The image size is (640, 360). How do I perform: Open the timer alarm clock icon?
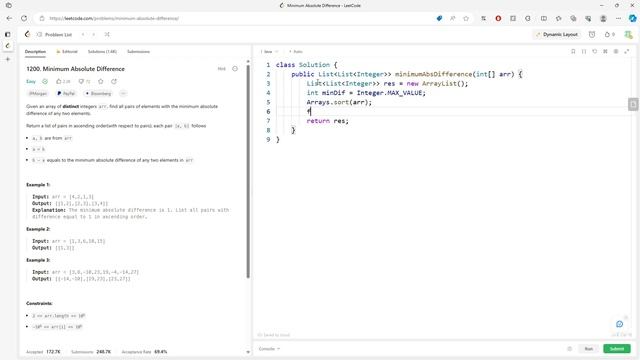[x=592, y=35]
